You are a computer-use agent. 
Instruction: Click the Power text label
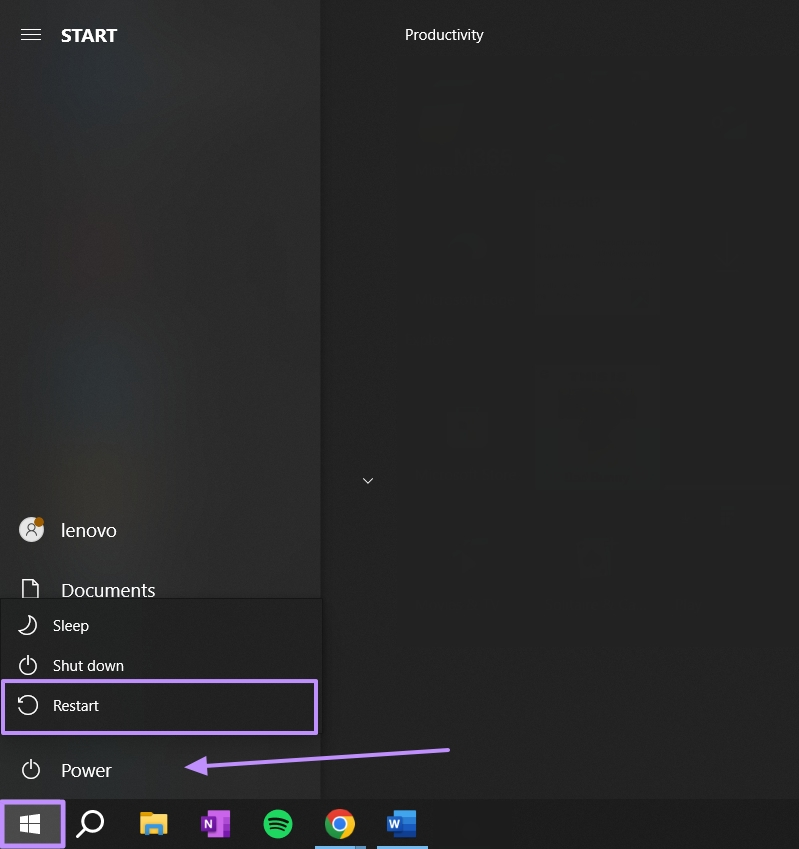[86, 770]
